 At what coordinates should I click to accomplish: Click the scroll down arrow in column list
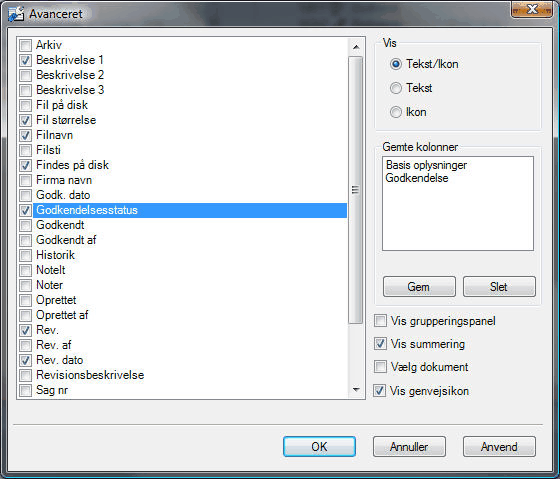[356, 389]
